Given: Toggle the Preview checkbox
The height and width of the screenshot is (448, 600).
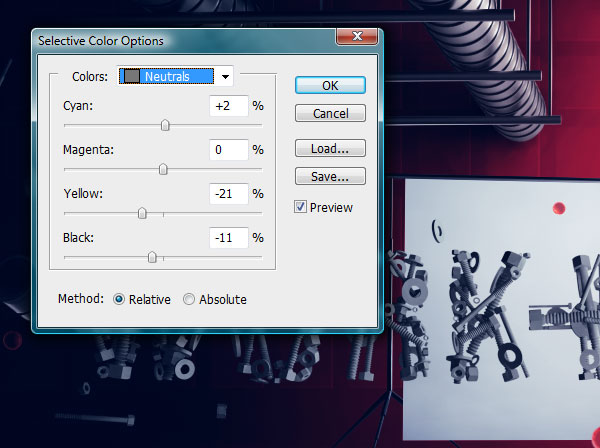Looking at the screenshot, I should 300,207.
